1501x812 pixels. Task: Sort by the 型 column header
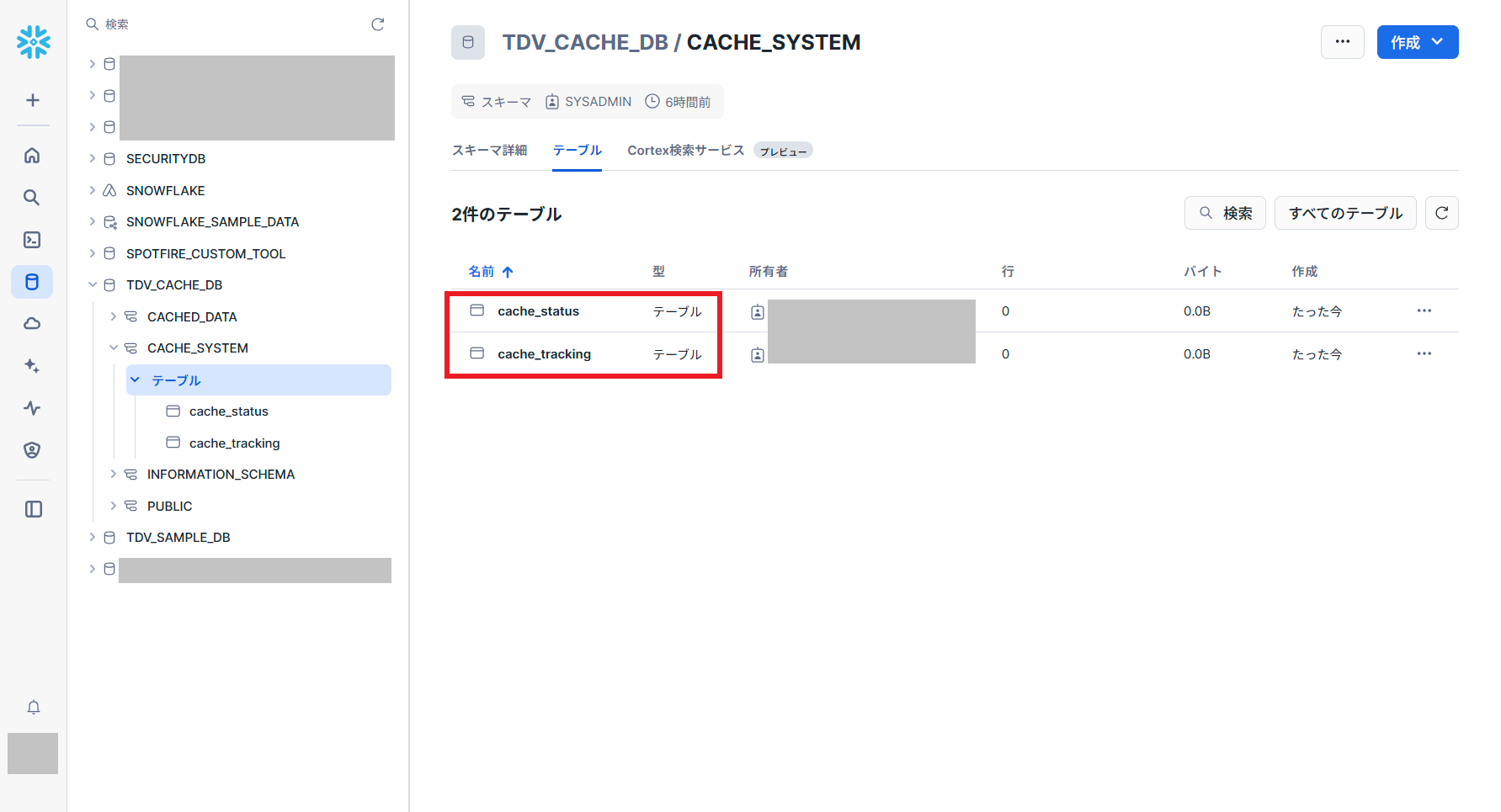[658, 271]
